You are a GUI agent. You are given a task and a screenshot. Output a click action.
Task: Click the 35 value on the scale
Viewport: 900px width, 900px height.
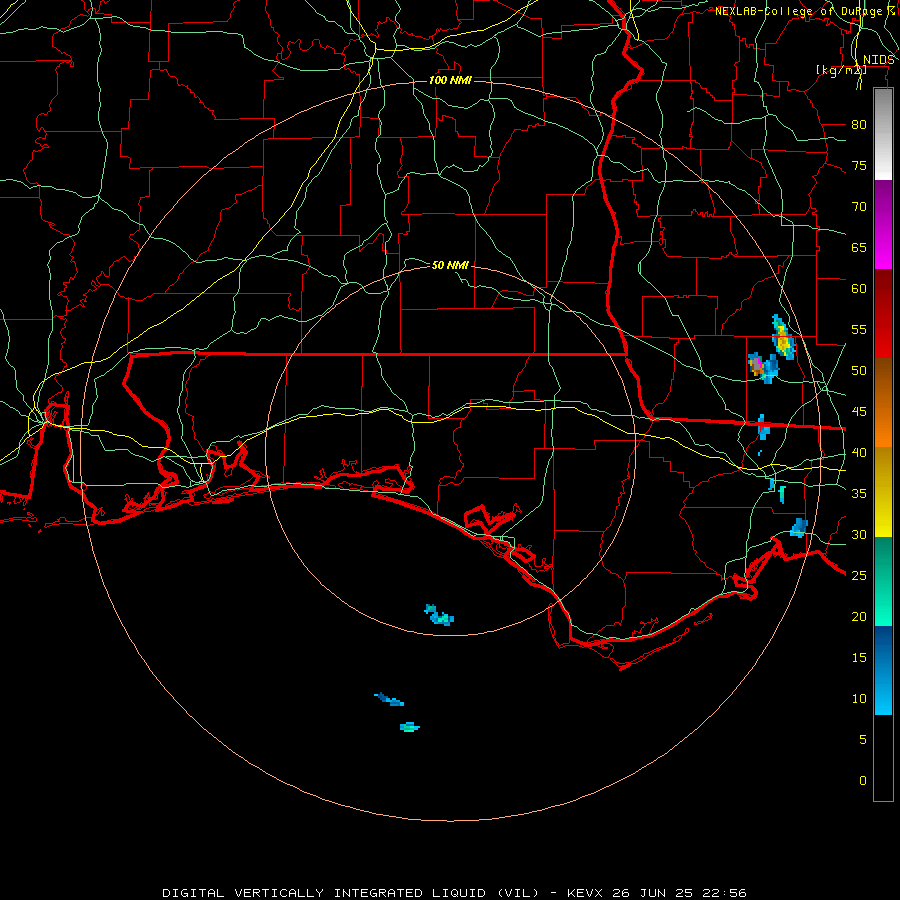(x=859, y=494)
